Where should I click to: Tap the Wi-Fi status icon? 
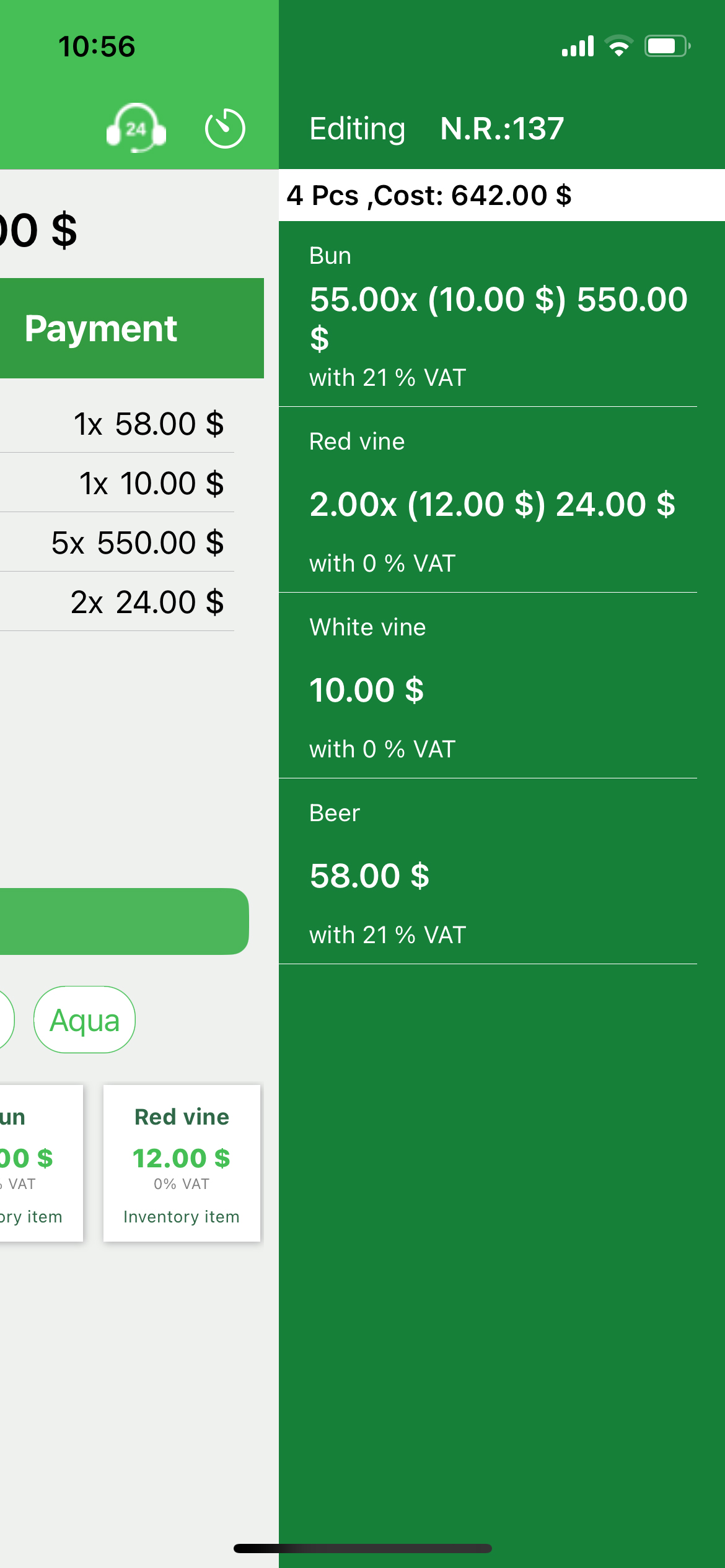618,46
